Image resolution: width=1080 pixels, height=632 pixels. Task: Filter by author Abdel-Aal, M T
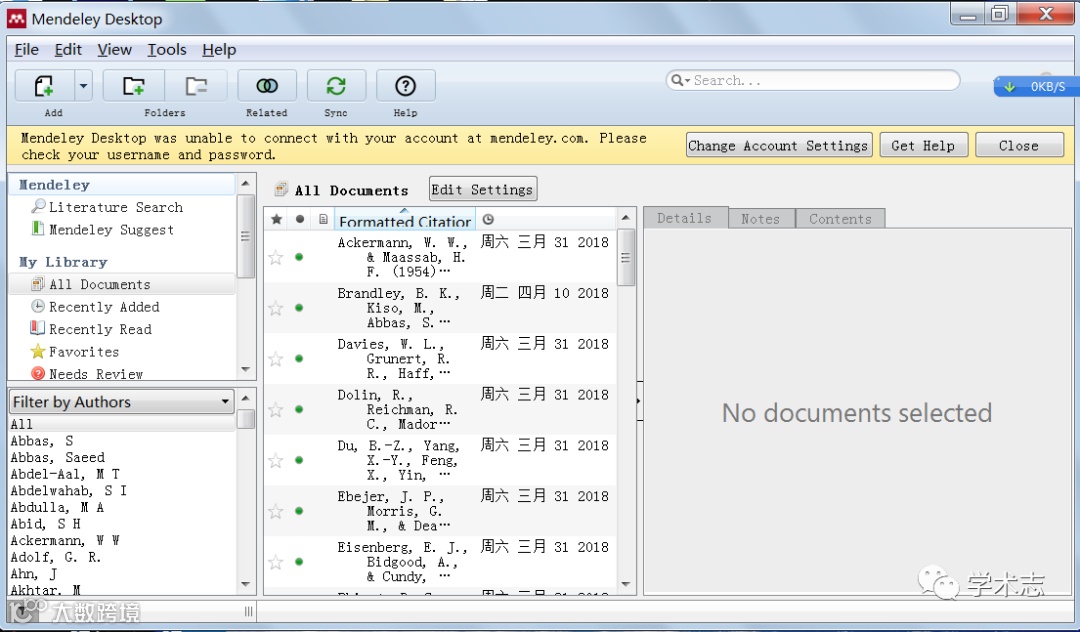coord(65,474)
